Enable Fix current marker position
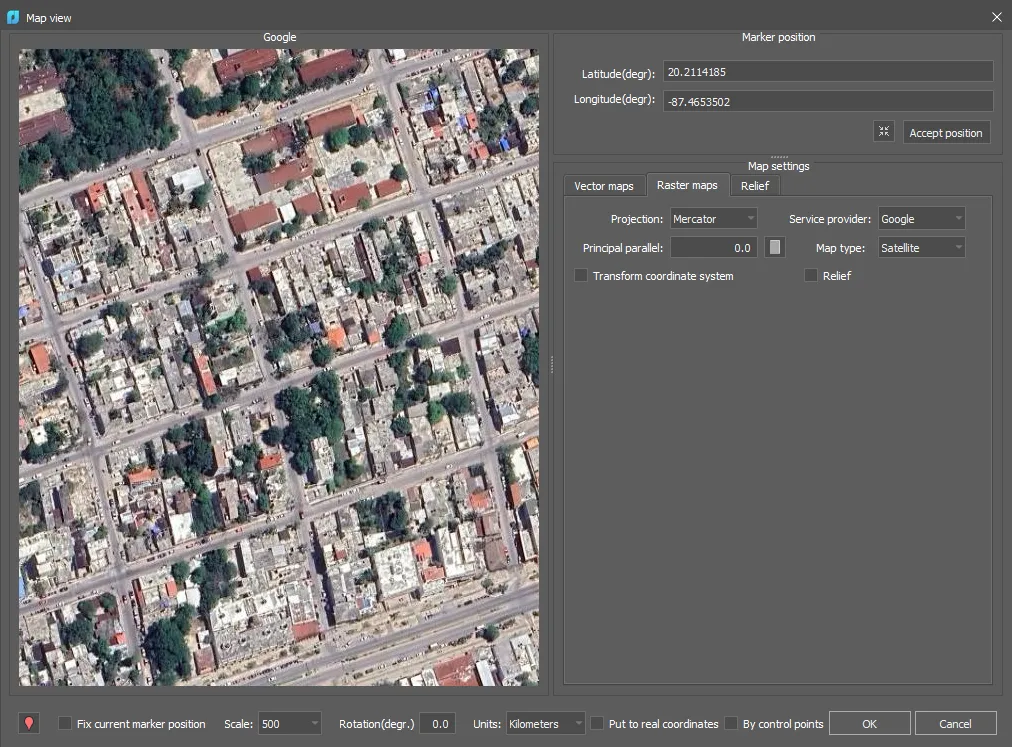Viewport: 1012px width, 747px height. click(x=64, y=723)
